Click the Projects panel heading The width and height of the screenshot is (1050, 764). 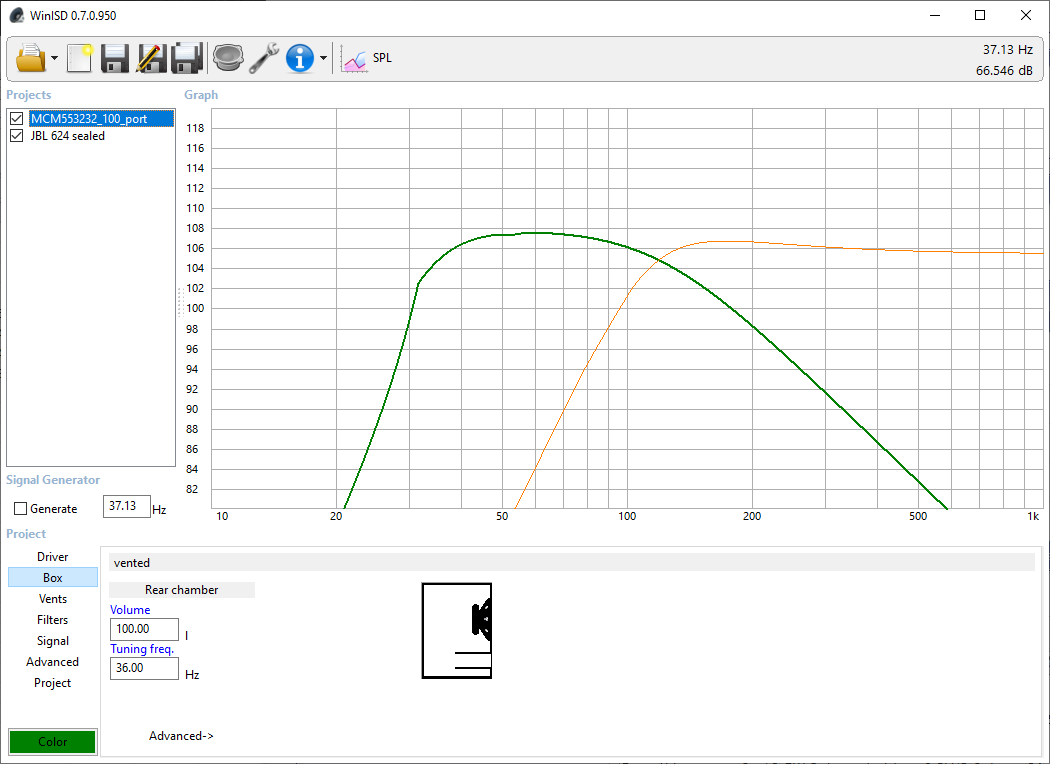point(29,94)
